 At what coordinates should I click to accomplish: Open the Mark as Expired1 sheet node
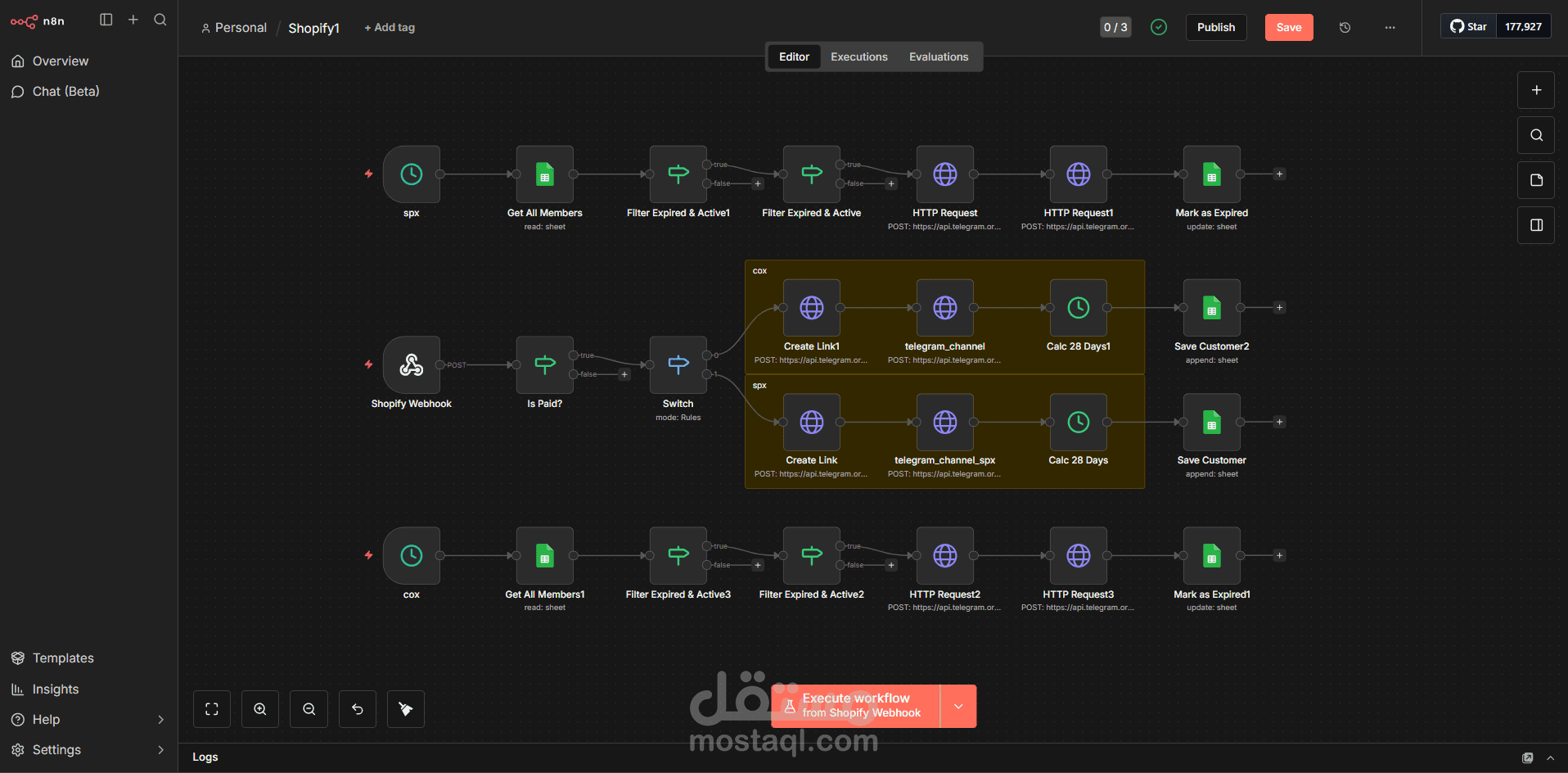(x=1211, y=556)
